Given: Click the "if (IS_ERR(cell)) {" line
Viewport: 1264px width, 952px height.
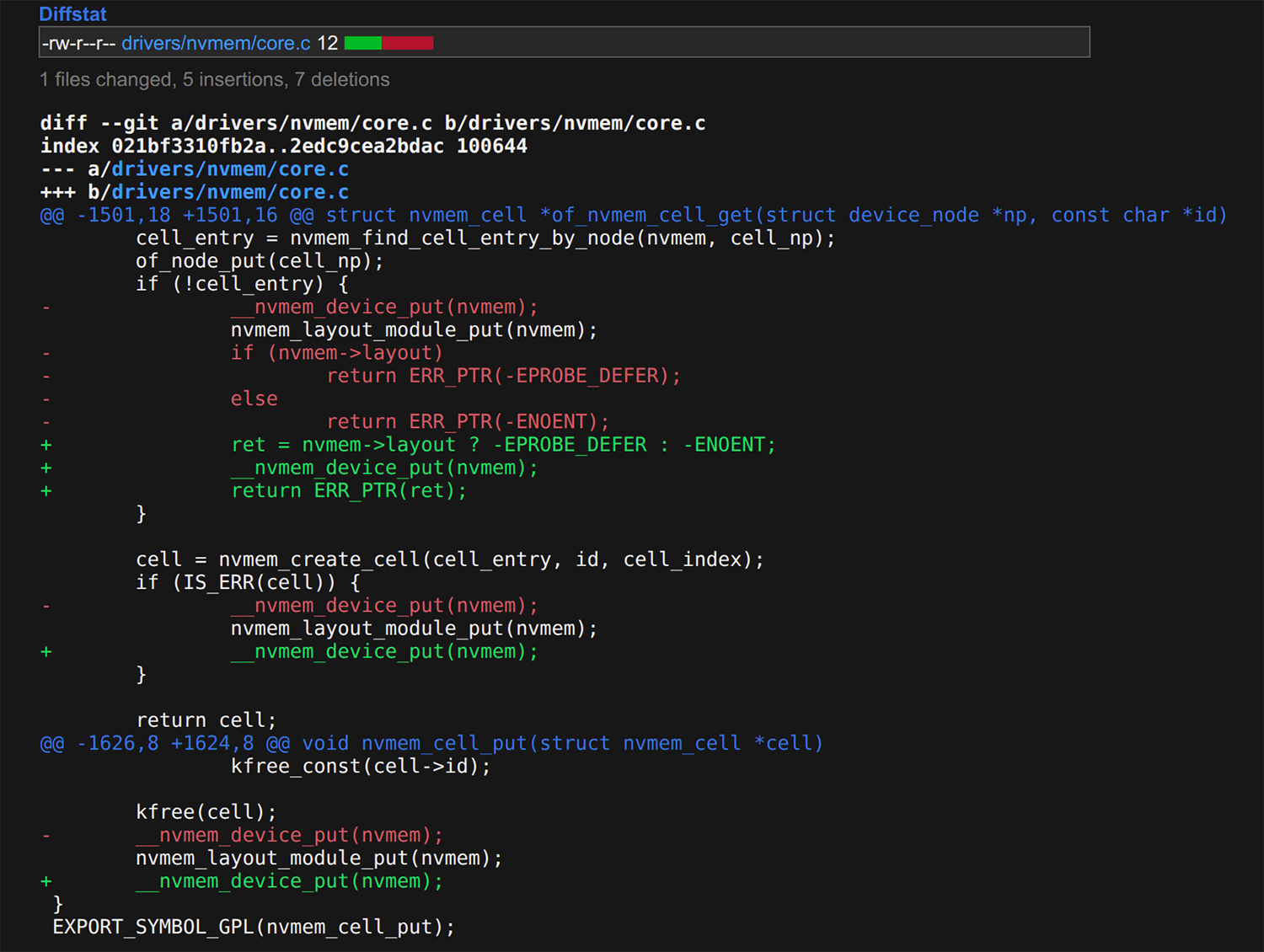Looking at the screenshot, I should (248, 582).
